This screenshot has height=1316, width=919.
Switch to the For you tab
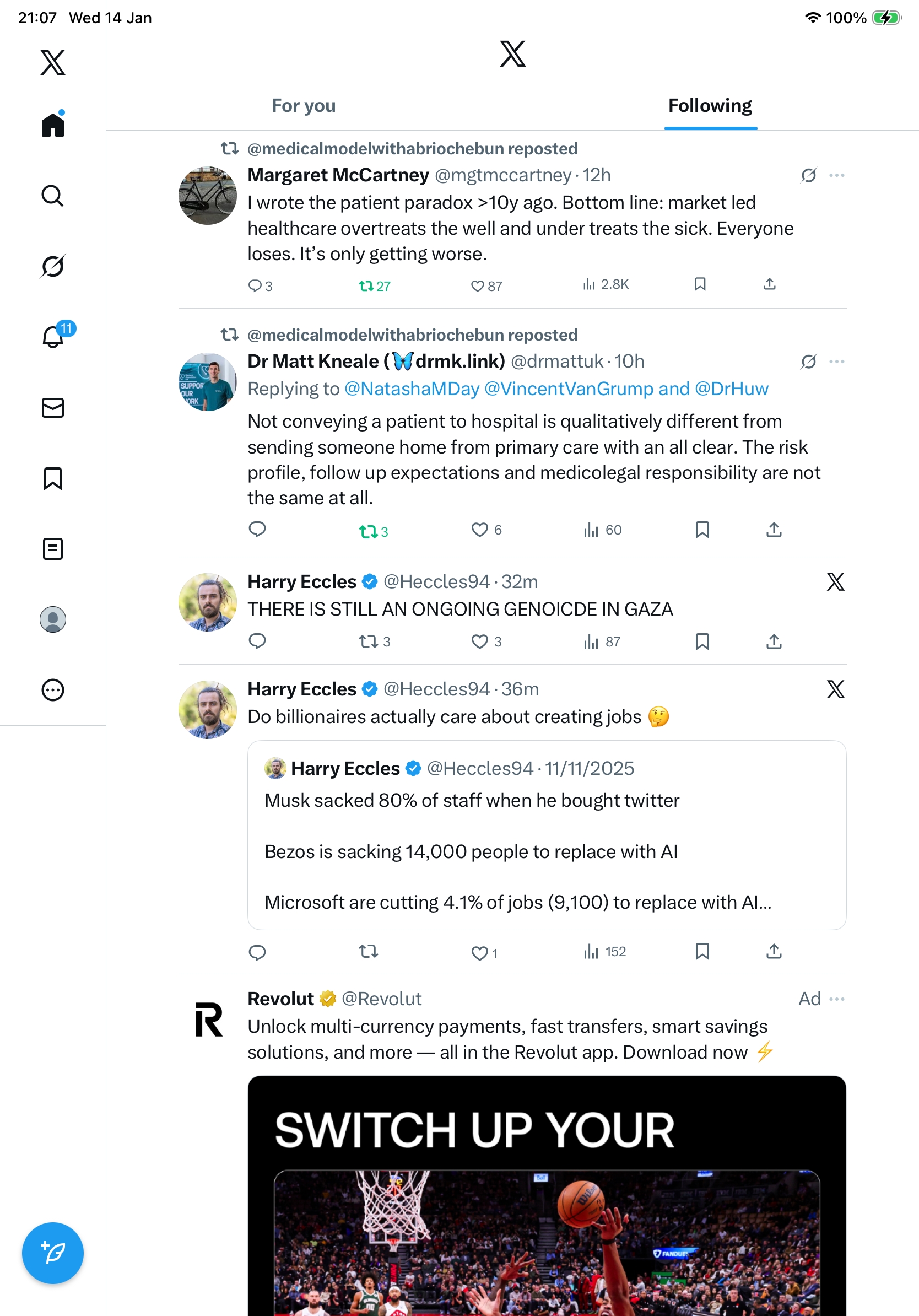(x=304, y=106)
